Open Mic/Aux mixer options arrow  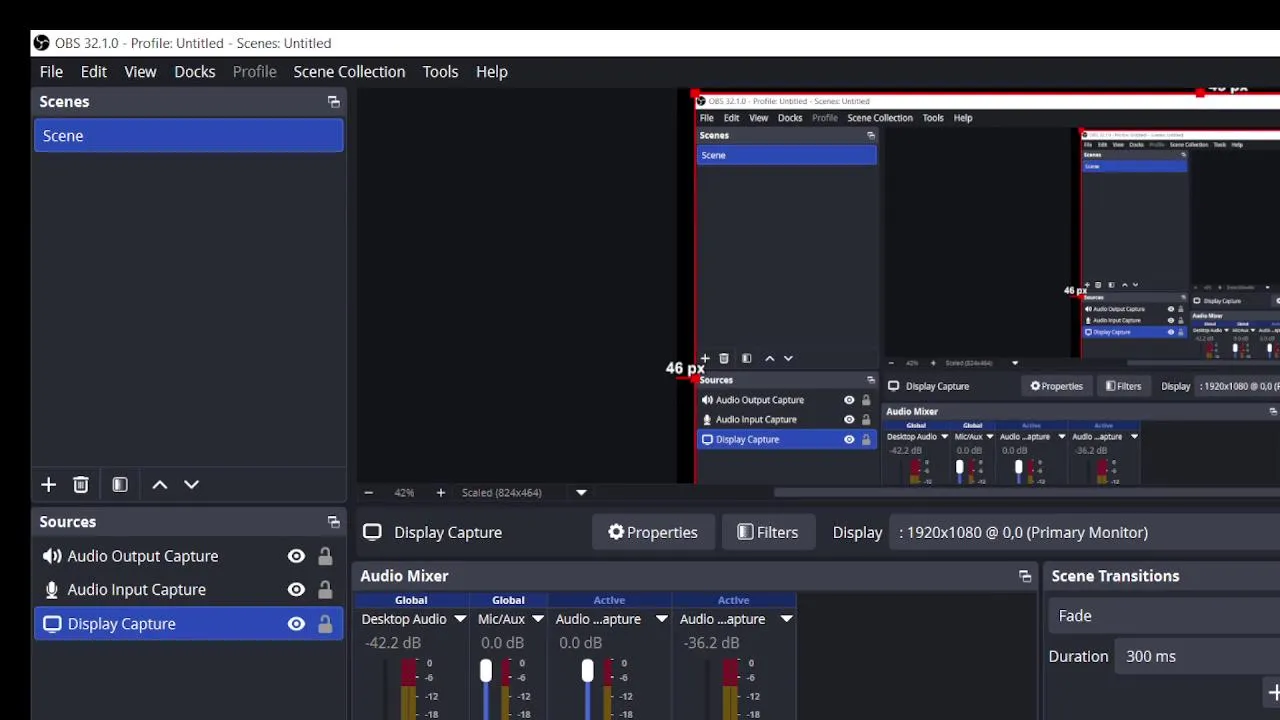[x=537, y=619]
